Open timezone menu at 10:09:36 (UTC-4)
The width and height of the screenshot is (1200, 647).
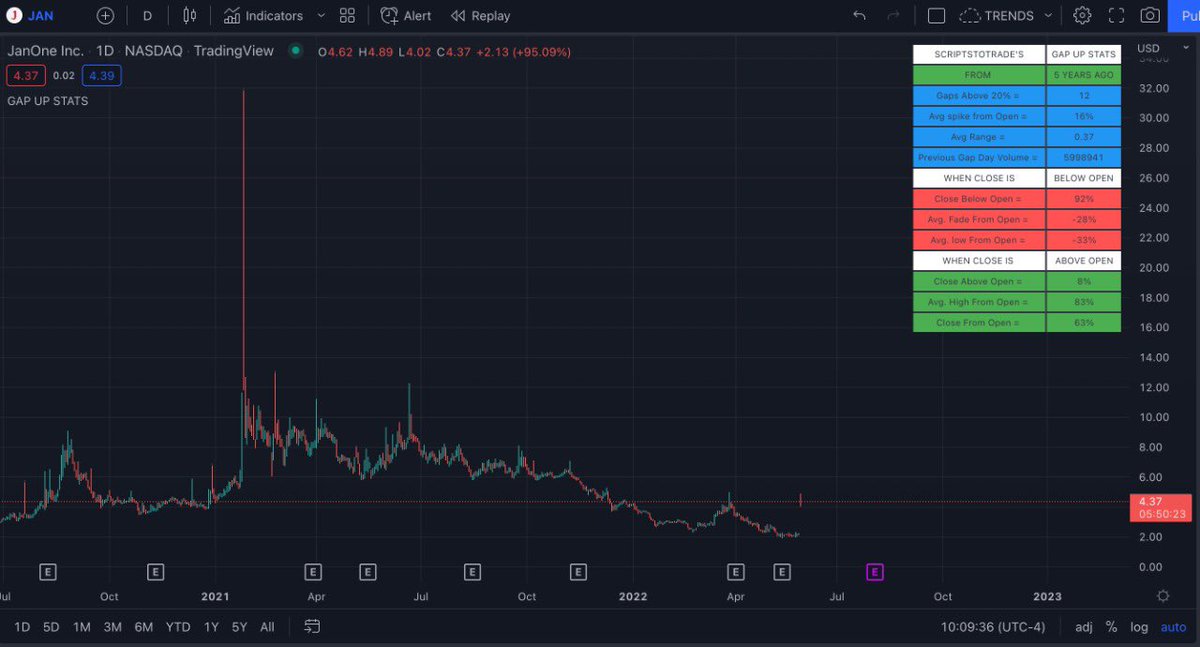click(x=992, y=627)
